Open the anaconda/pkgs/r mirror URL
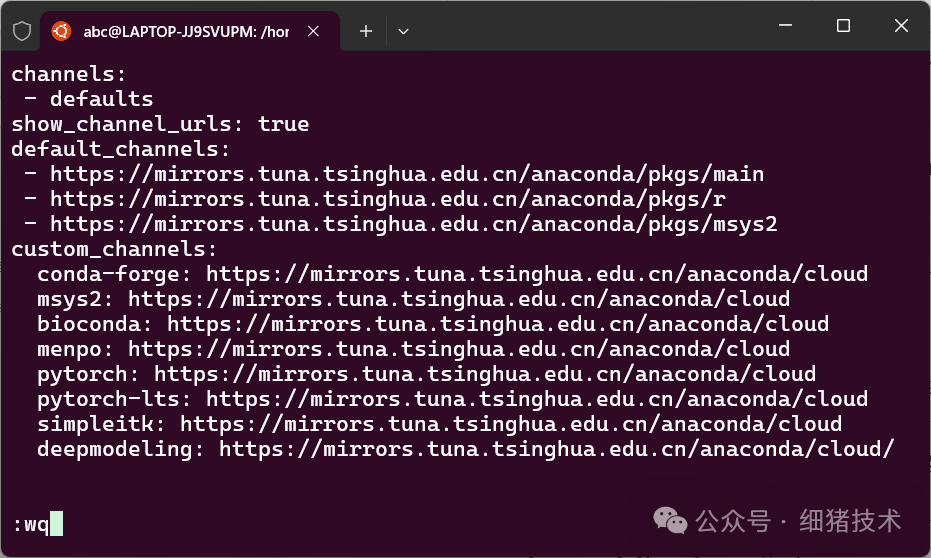931x558 pixels. point(387,199)
